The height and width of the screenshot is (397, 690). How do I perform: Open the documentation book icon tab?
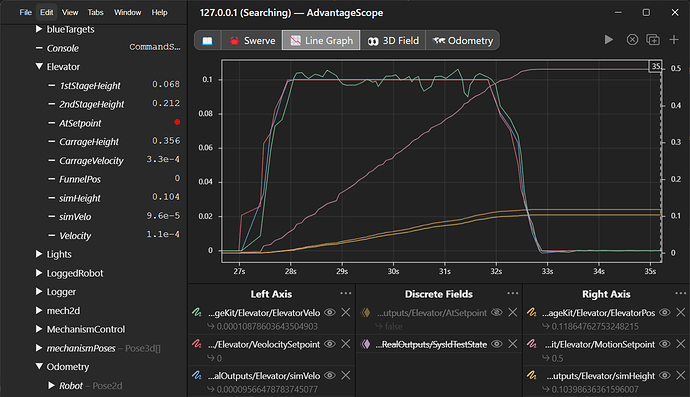[207, 40]
